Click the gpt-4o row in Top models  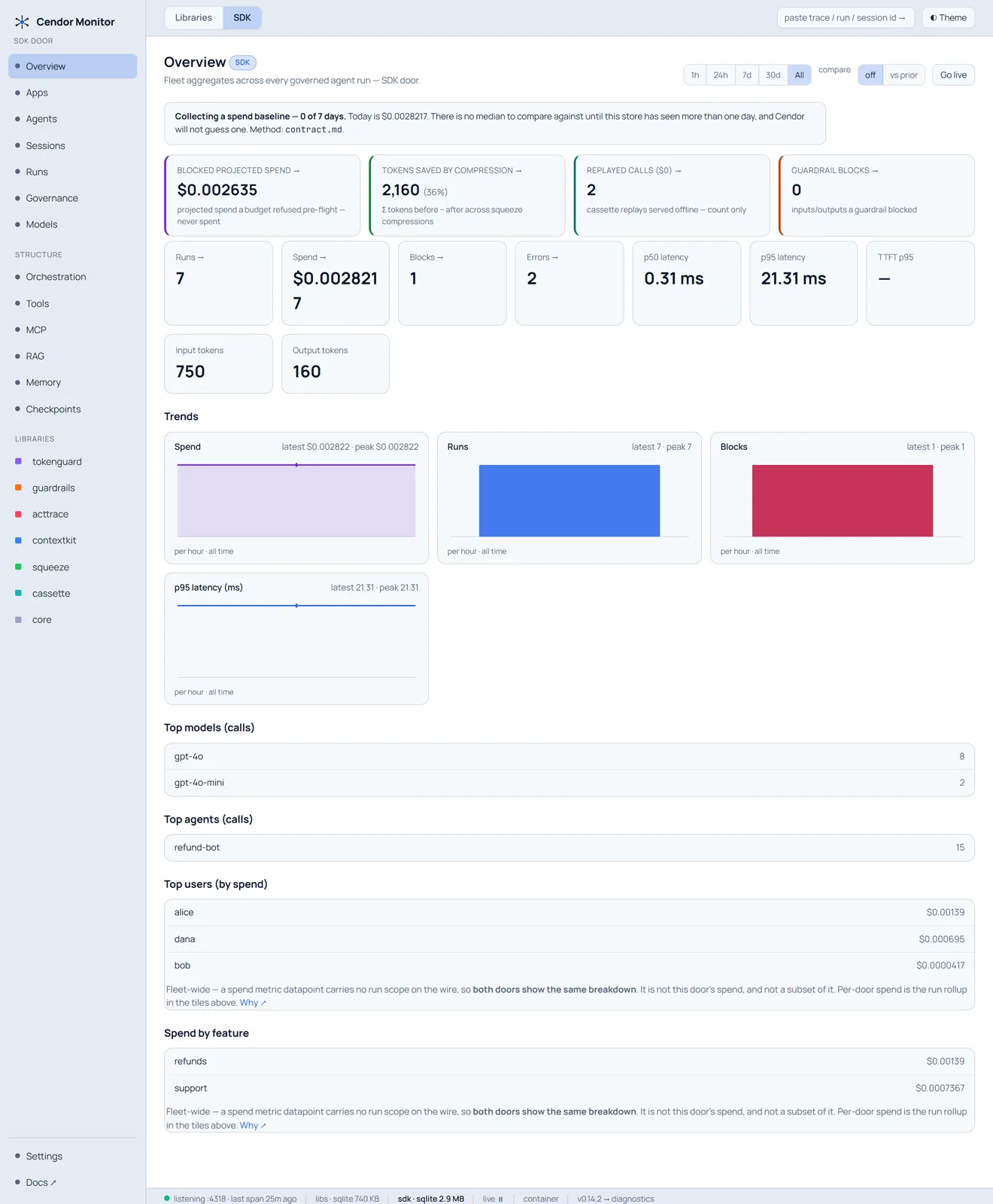click(569, 756)
